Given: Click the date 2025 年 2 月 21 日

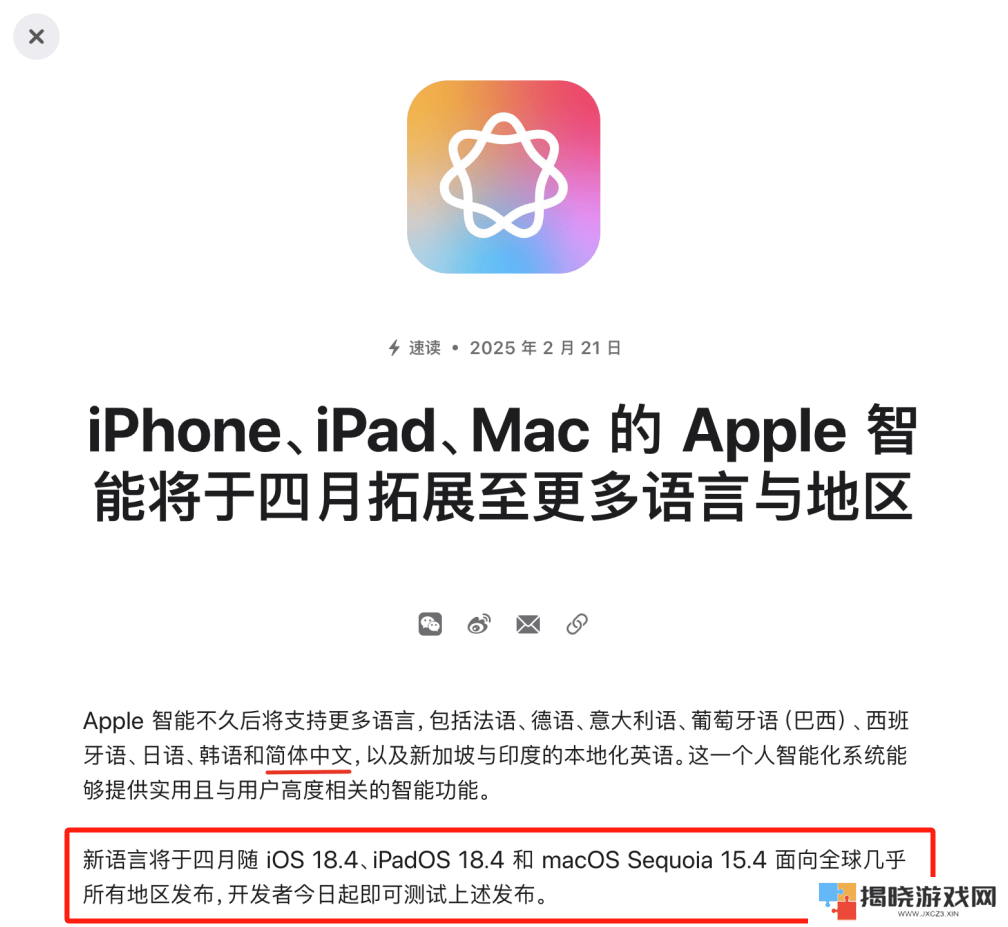Looking at the screenshot, I should [545, 348].
